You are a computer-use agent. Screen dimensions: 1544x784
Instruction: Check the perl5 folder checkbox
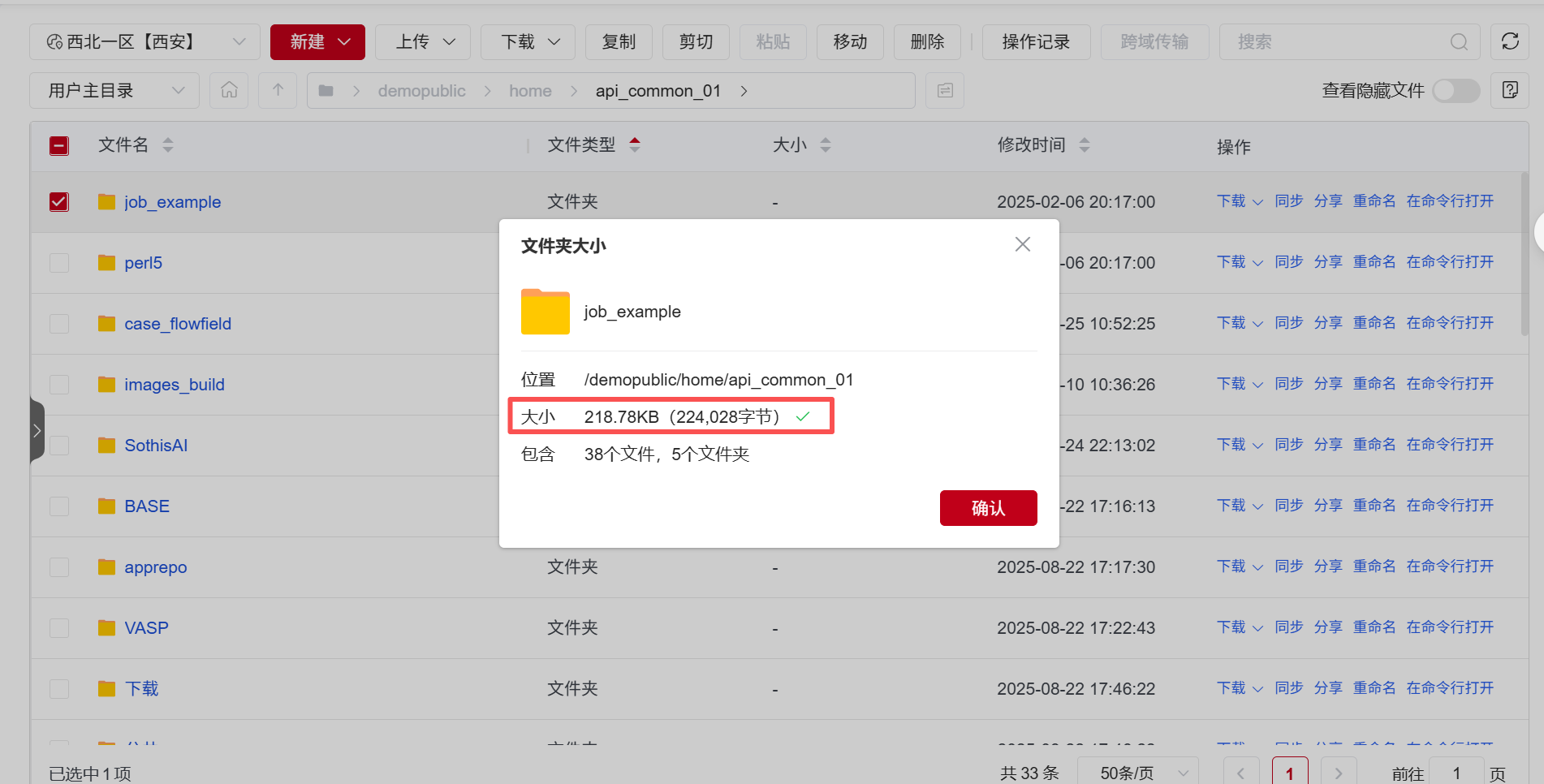pyautogui.click(x=59, y=263)
